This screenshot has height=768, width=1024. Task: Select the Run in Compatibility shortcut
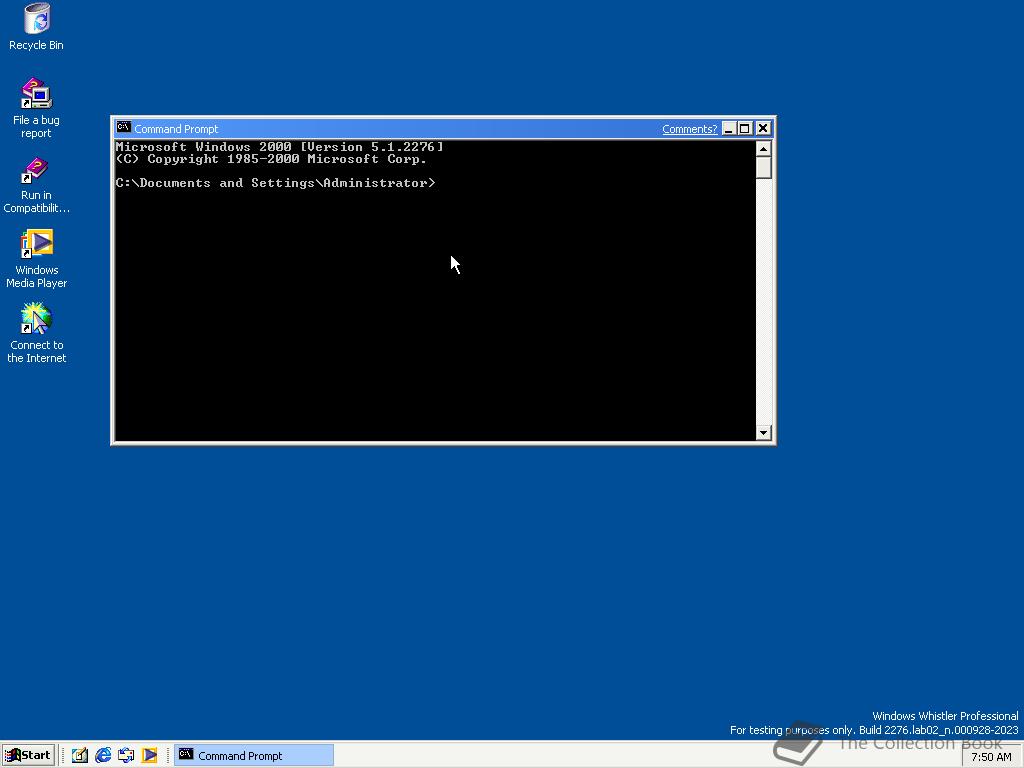pos(36,185)
